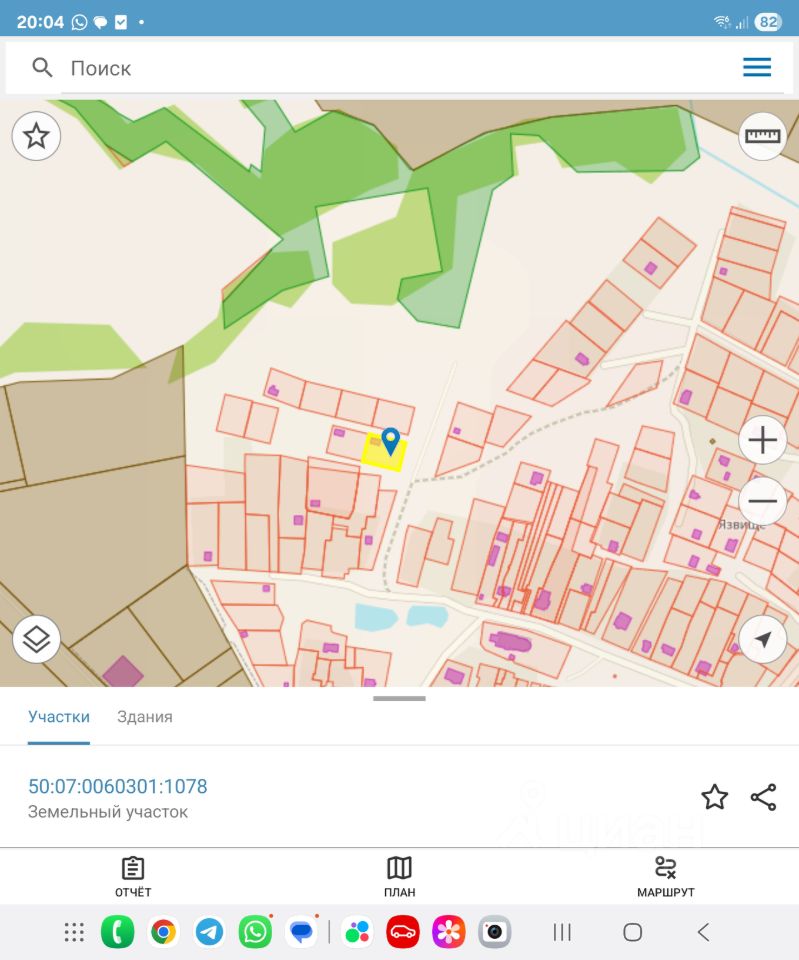Center the map on my location
The image size is (799, 960).
tap(762, 639)
